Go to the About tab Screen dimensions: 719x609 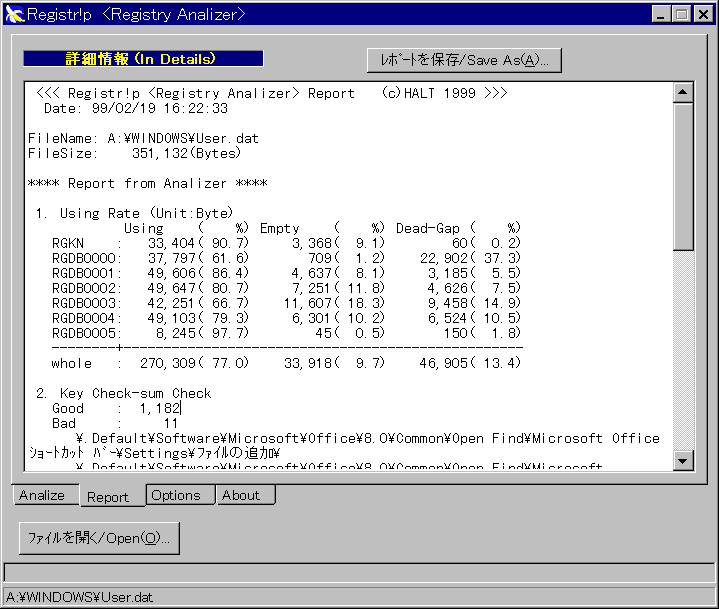click(241, 495)
